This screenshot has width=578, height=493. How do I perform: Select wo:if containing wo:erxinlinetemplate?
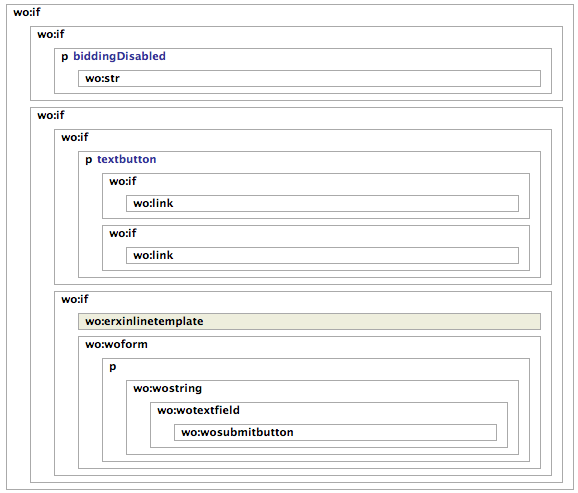pyautogui.click(x=74, y=299)
